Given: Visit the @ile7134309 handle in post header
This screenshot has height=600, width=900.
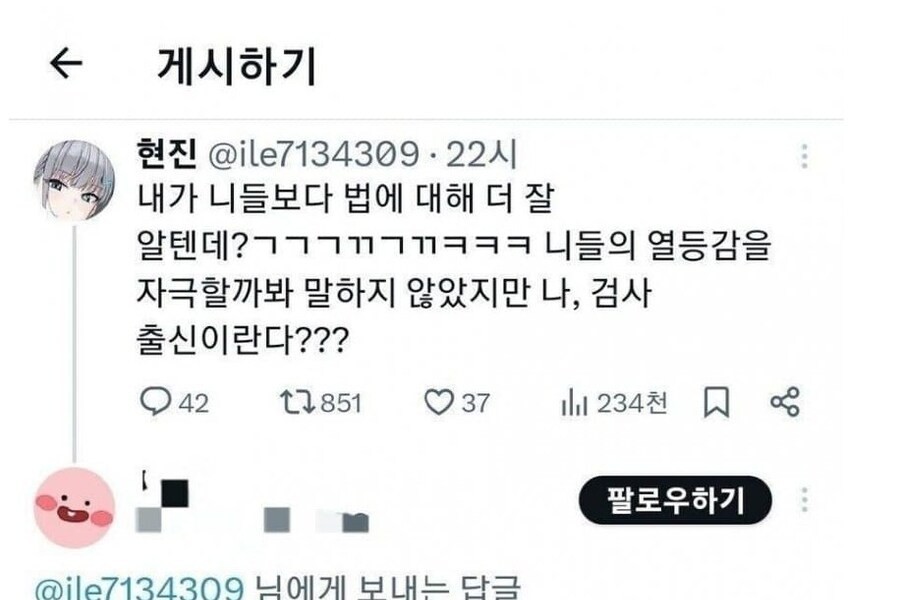Looking at the screenshot, I should click(313, 154).
